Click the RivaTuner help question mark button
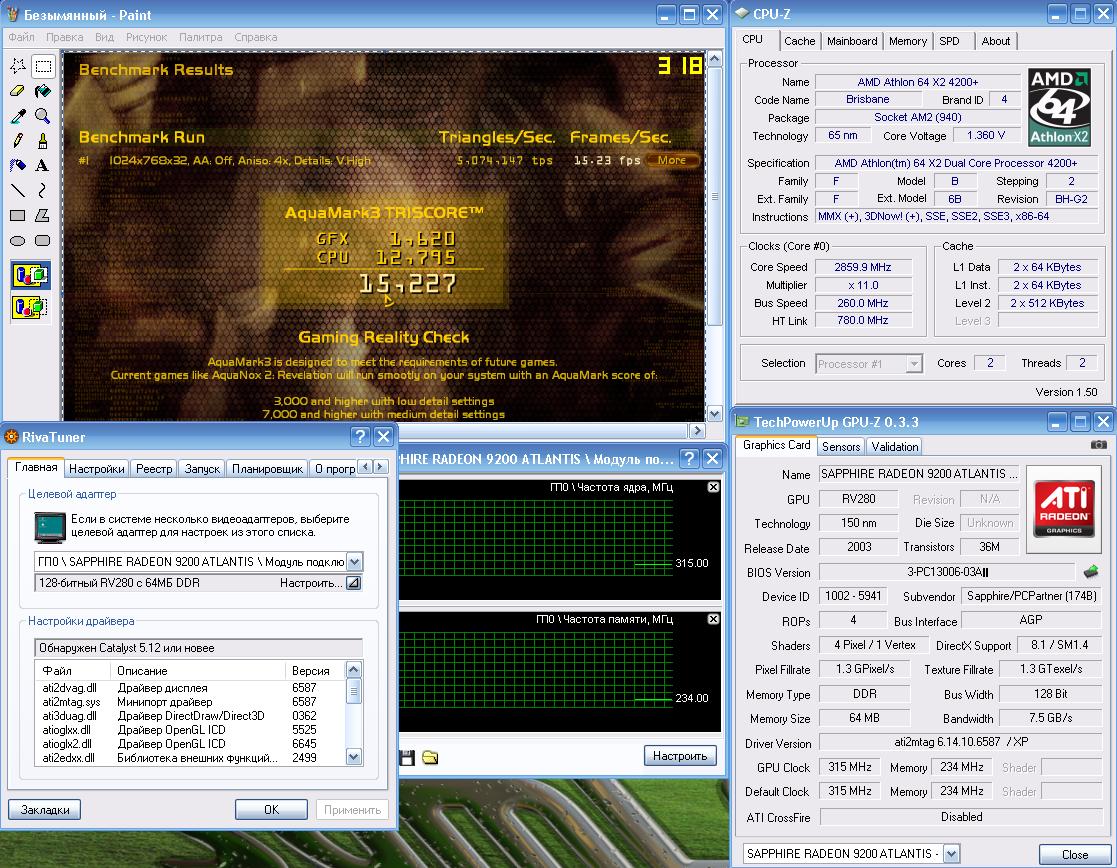 (x=360, y=436)
